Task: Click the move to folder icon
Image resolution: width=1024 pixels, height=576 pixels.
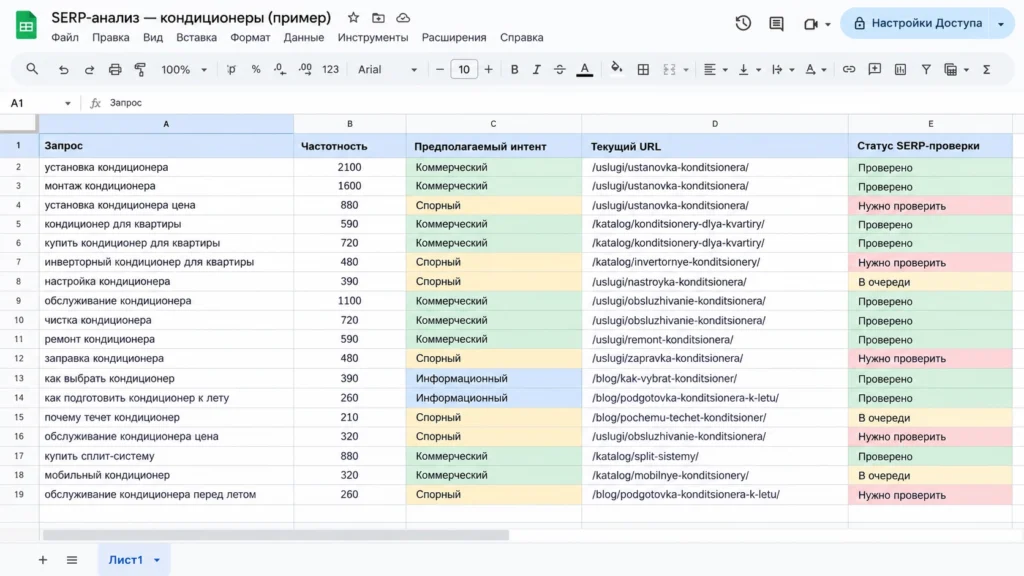Action: click(x=378, y=18)
